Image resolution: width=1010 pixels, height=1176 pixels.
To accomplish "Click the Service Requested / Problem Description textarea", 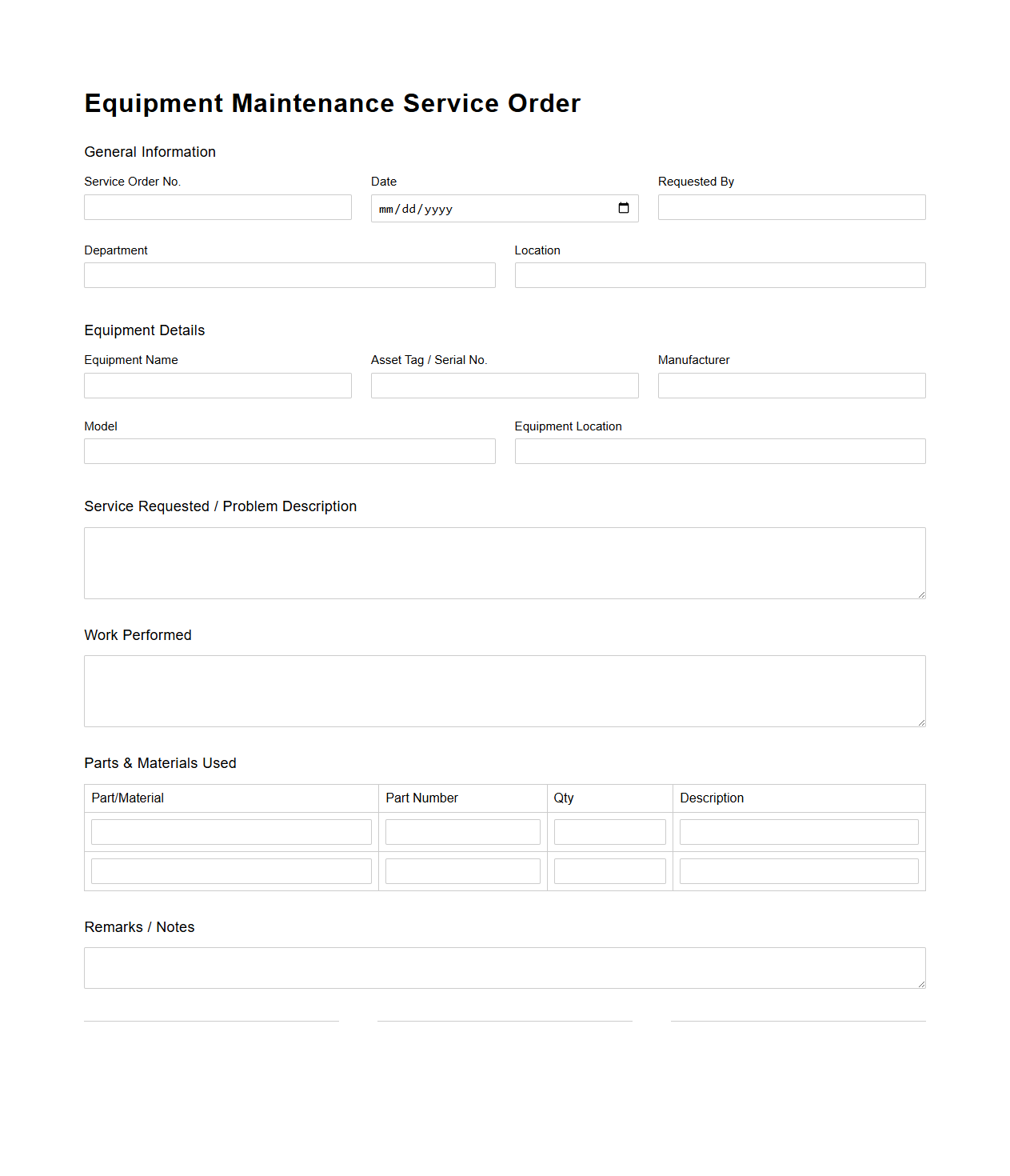I will [504, 562].
